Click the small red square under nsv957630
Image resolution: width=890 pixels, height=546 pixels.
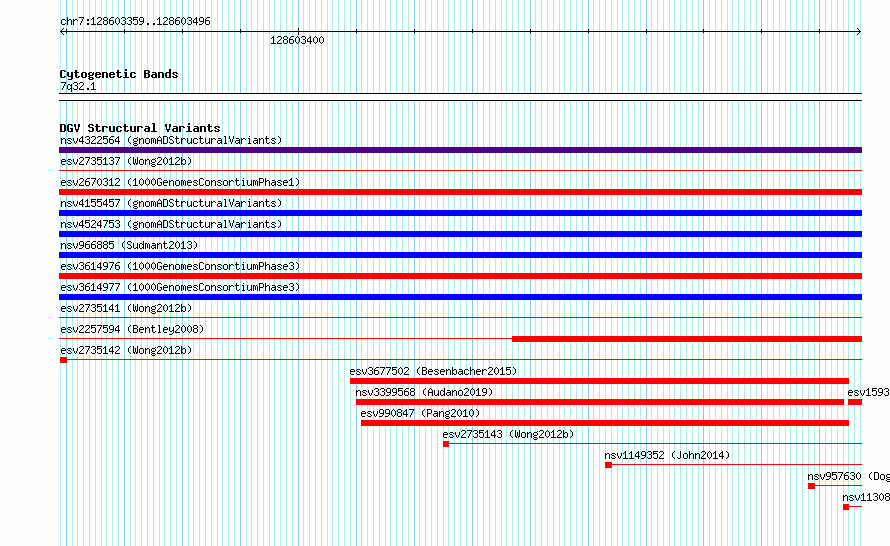pos(812,486)
